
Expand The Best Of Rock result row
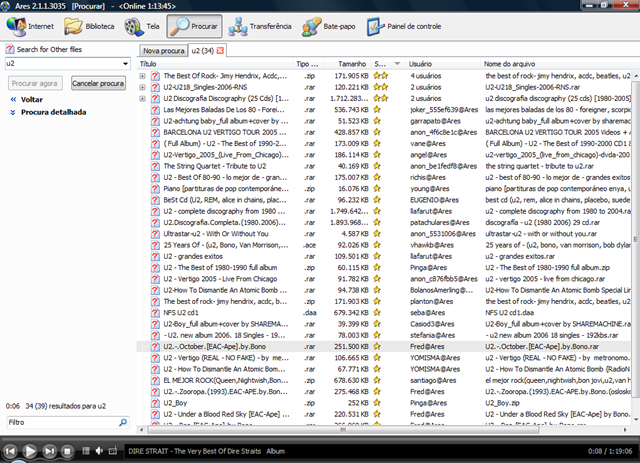(144, 75)
